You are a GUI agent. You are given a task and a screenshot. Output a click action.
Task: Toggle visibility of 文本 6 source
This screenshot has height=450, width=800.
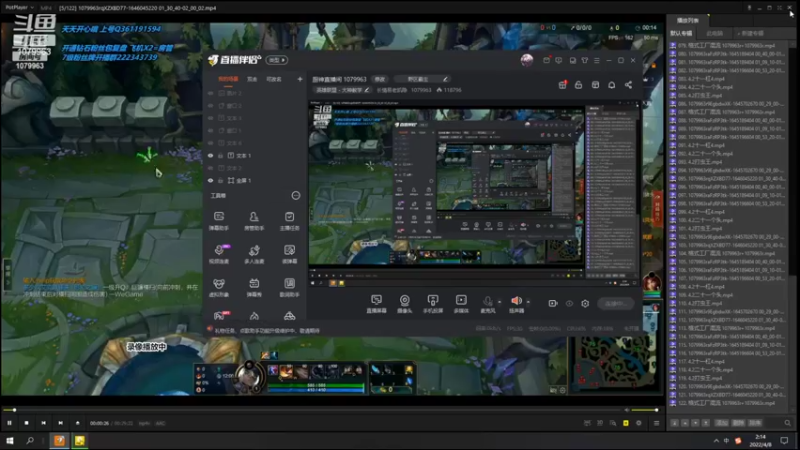(x=210, y=143)
